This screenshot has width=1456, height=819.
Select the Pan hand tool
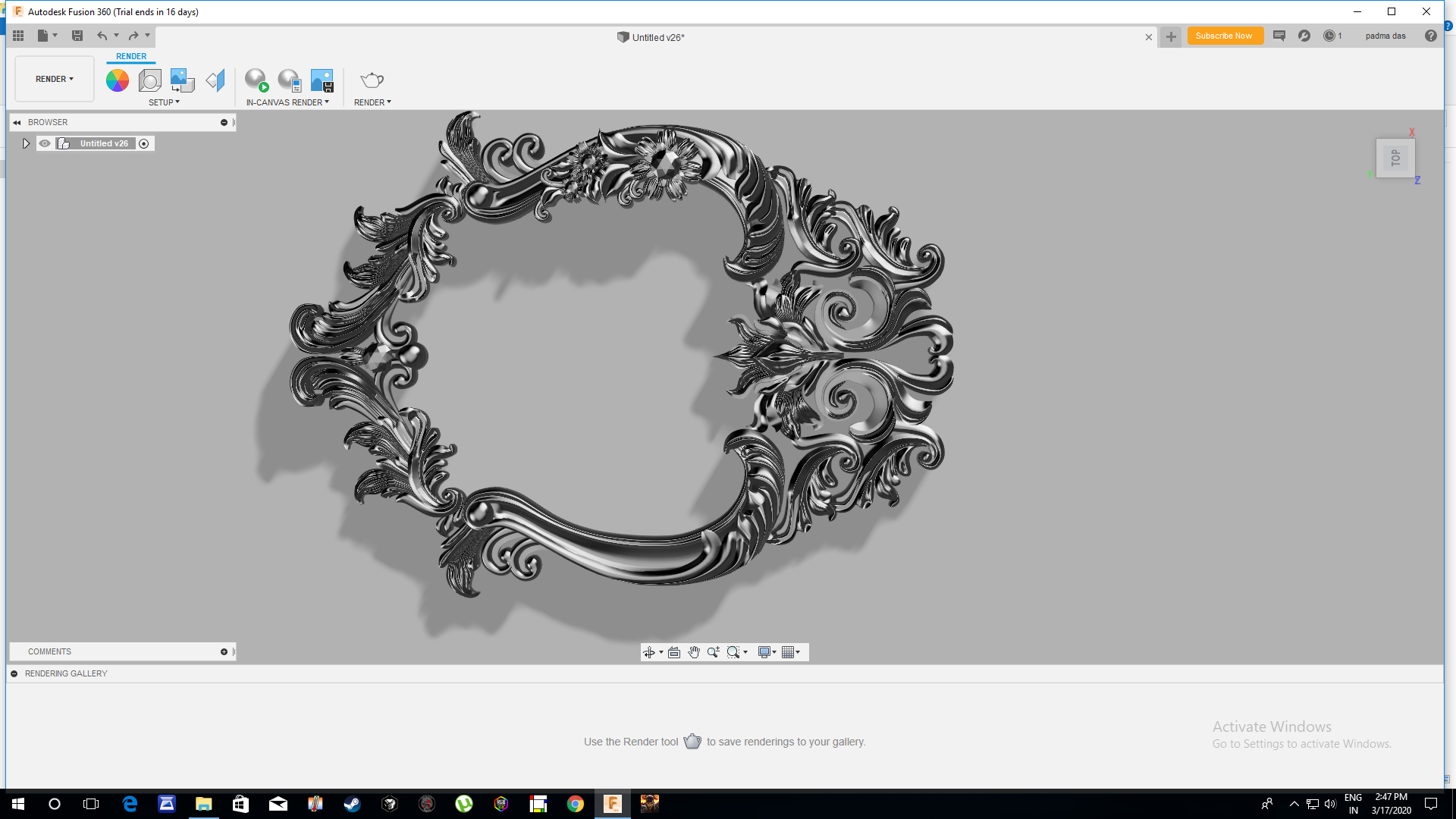coord(694,652)
